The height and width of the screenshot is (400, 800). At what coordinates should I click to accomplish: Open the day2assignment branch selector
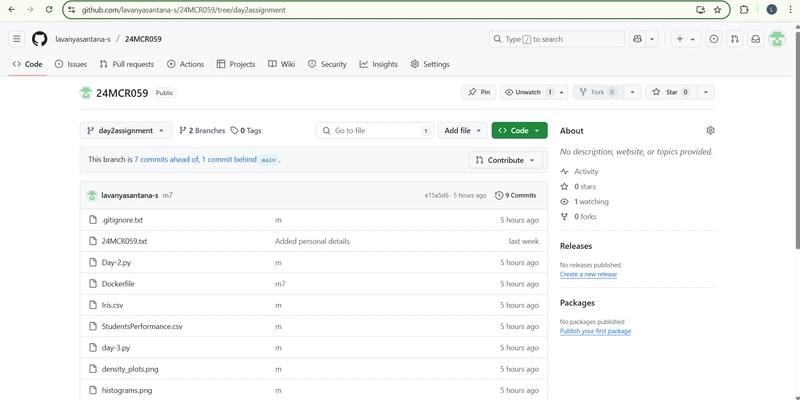coord(126,131)
